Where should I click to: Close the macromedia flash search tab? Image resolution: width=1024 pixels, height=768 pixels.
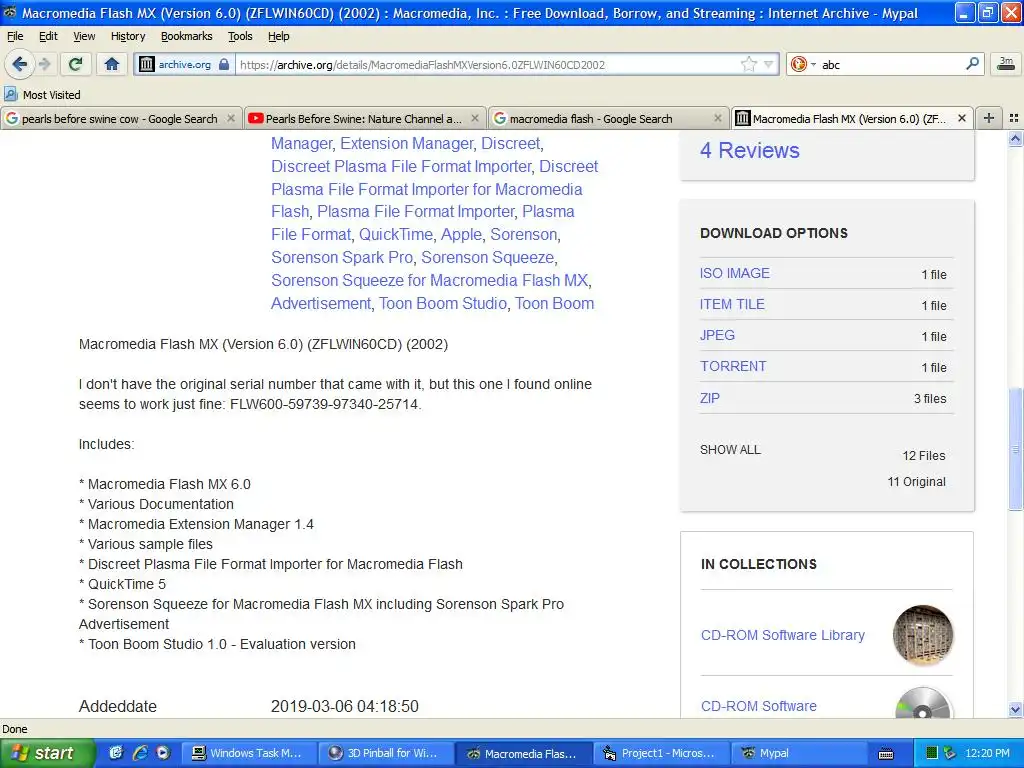(718, 118)
